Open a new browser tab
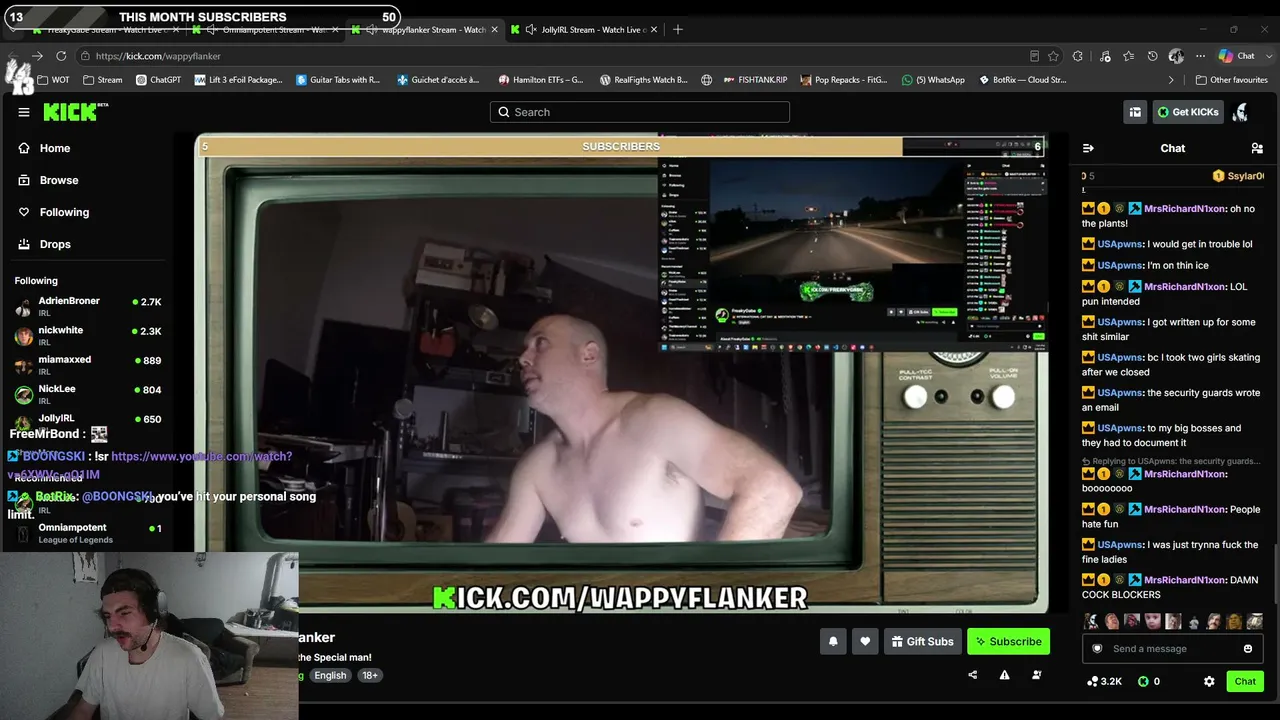 click(678, 30)
